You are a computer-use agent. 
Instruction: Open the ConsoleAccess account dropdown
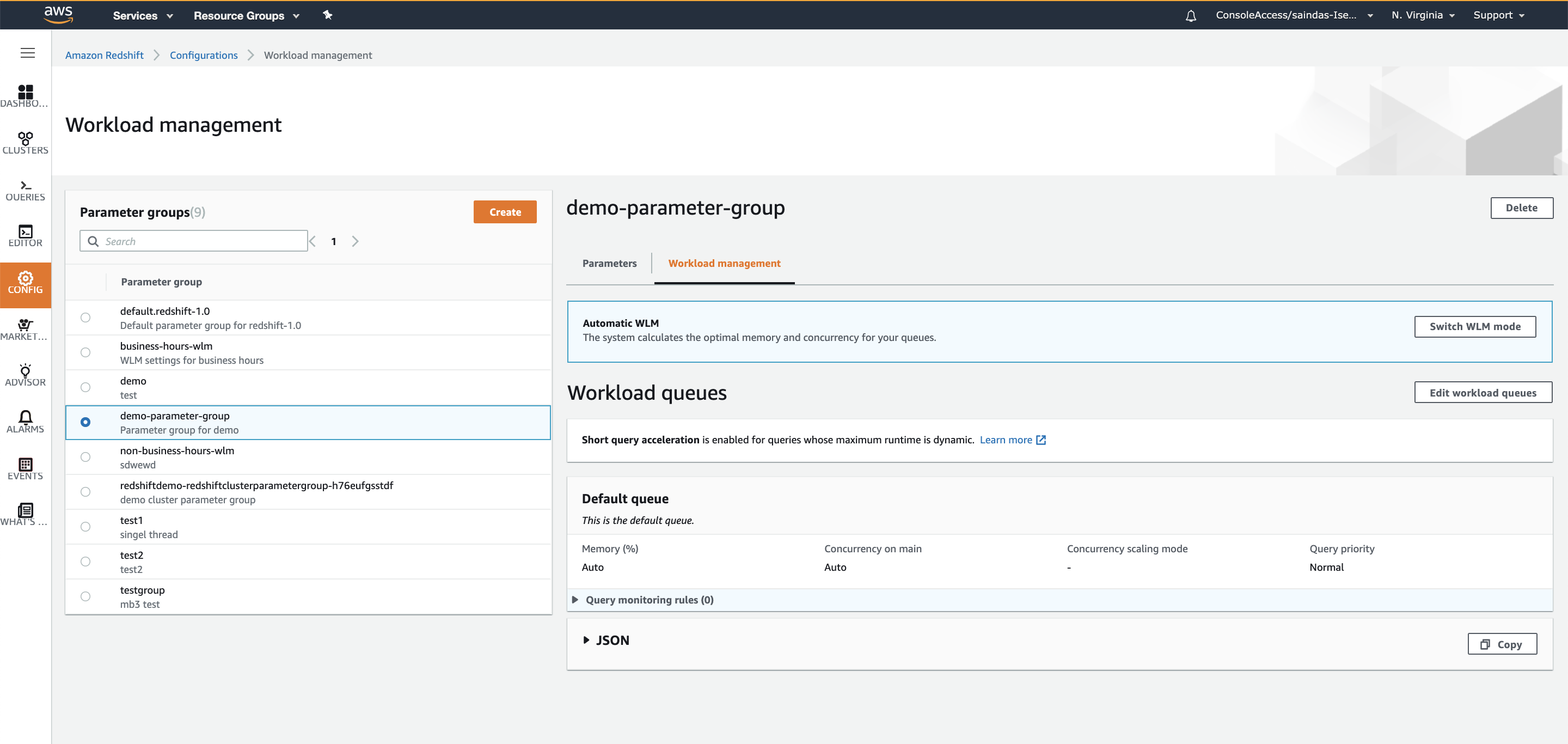[x=1294, y=15]
